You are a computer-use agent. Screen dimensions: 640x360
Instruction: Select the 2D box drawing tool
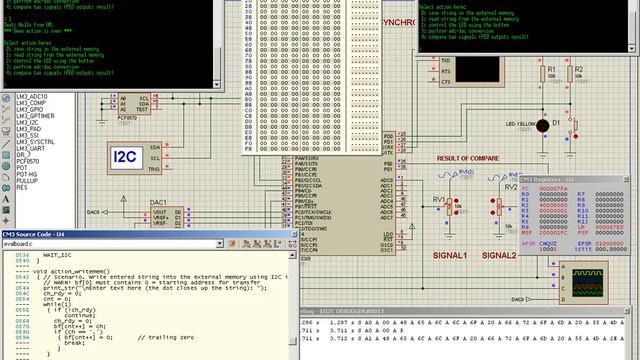pos(6,155)
